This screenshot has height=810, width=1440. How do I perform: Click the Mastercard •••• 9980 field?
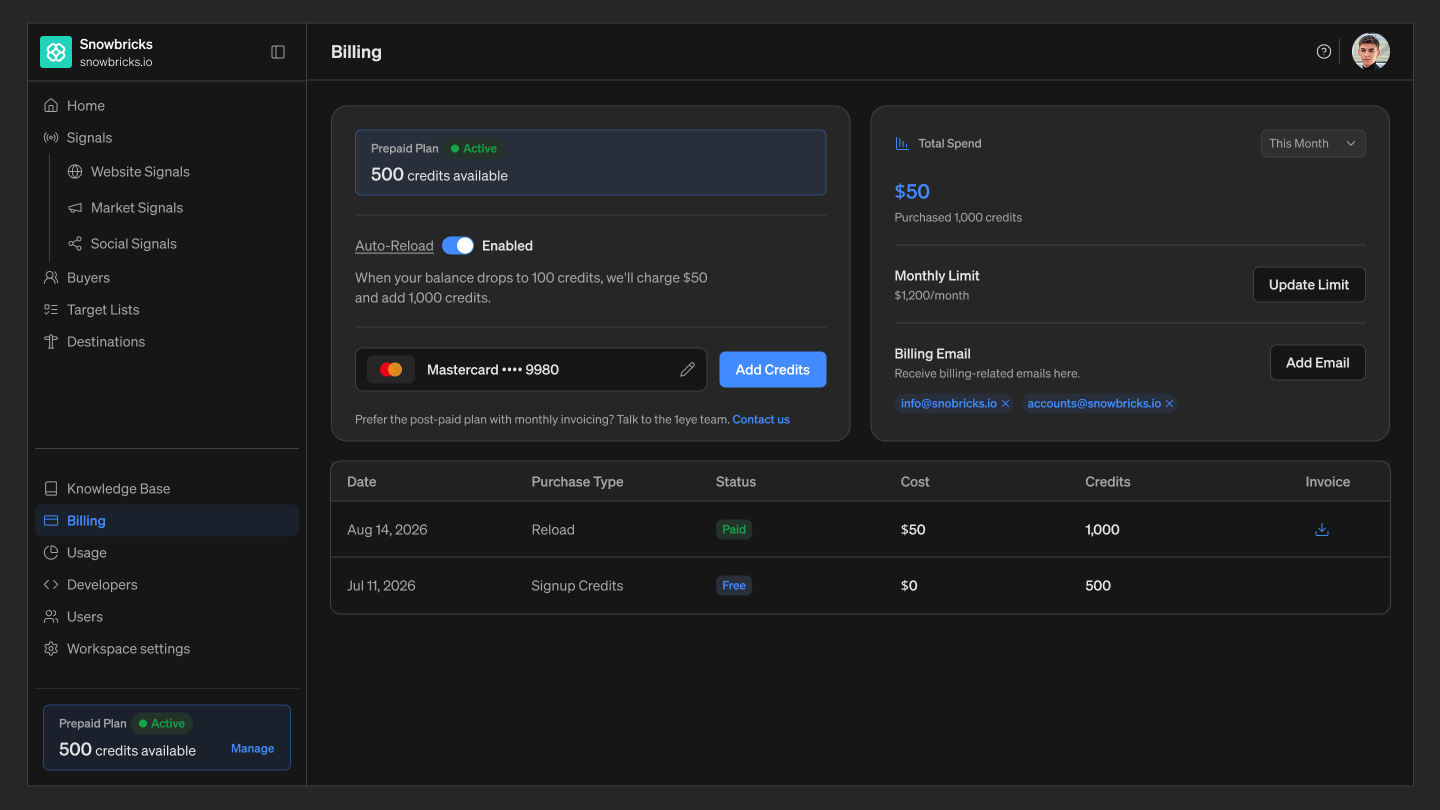pyautogui.click(x=531, y=370)
